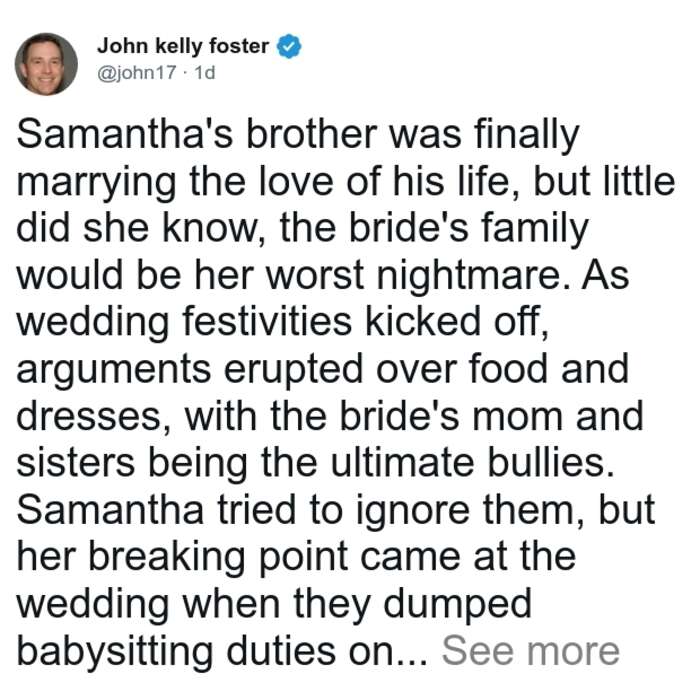
Task: Click the line "did she know, the bride's family"
Action: click(x=303, y=229)
